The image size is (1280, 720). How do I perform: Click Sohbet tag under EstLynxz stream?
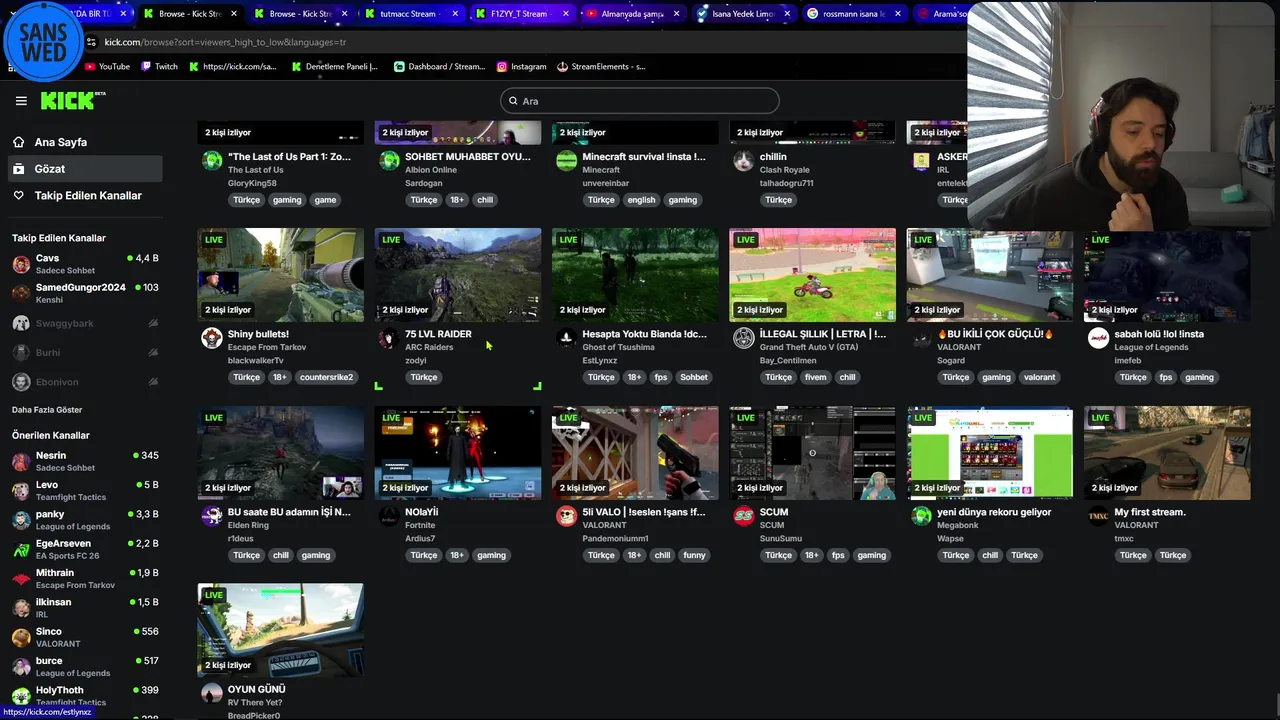pyautogui.click(x=694, y=377)
